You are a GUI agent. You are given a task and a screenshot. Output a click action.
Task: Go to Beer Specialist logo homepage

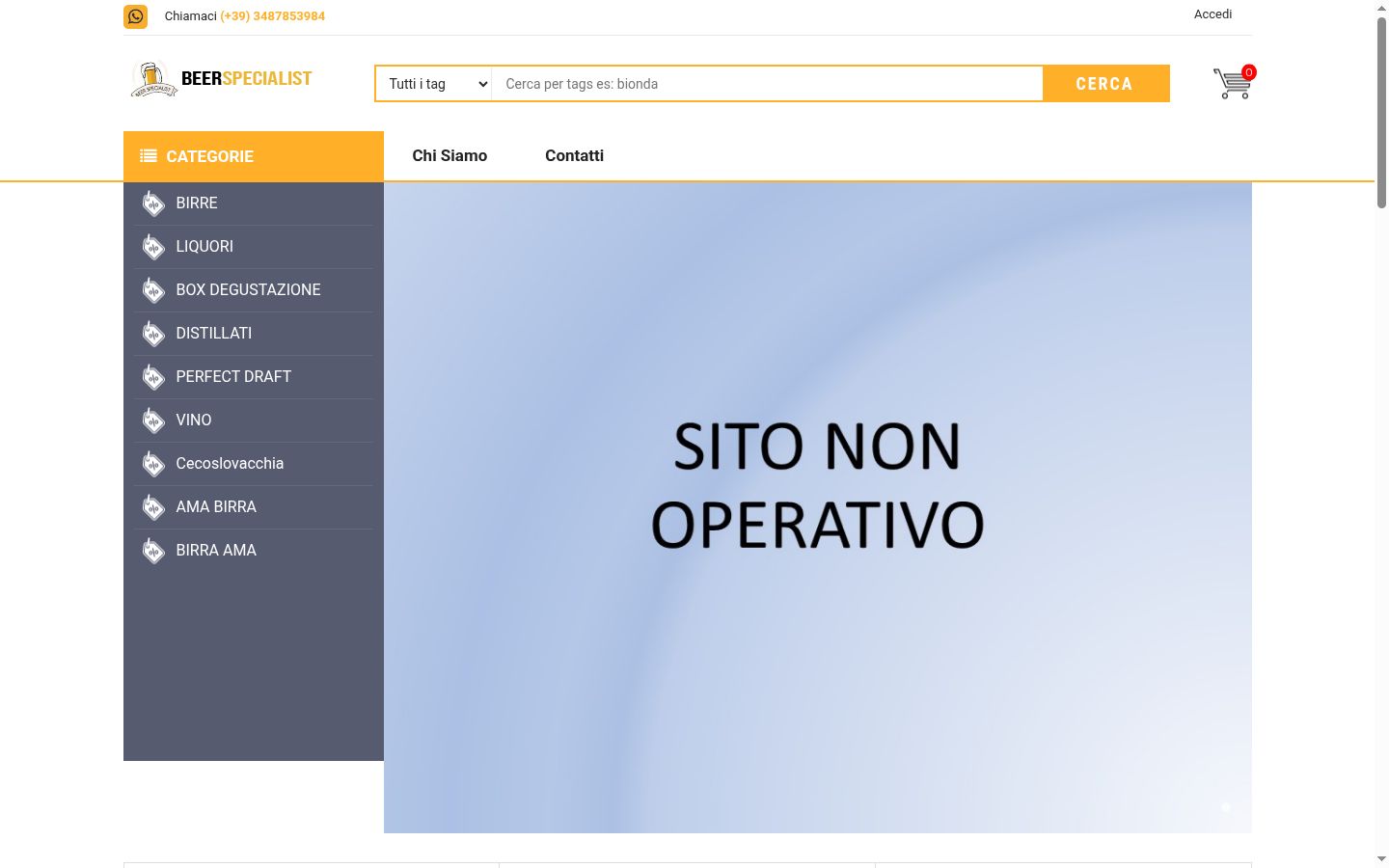tap(221, 79)
